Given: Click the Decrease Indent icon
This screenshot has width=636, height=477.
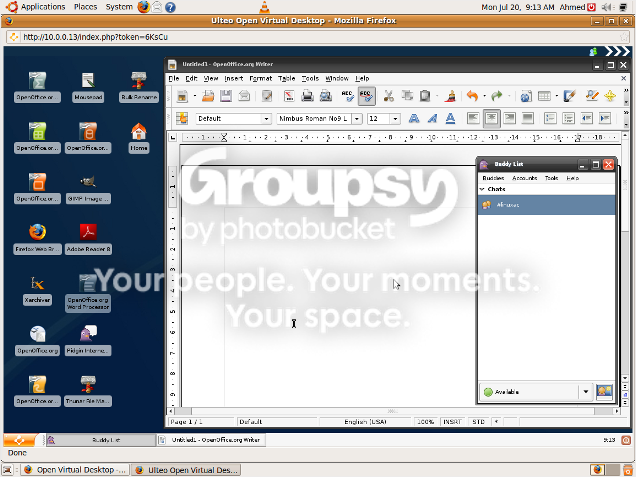Looking at the screenshot, I should pyautogui.click(x=587, y=118).
